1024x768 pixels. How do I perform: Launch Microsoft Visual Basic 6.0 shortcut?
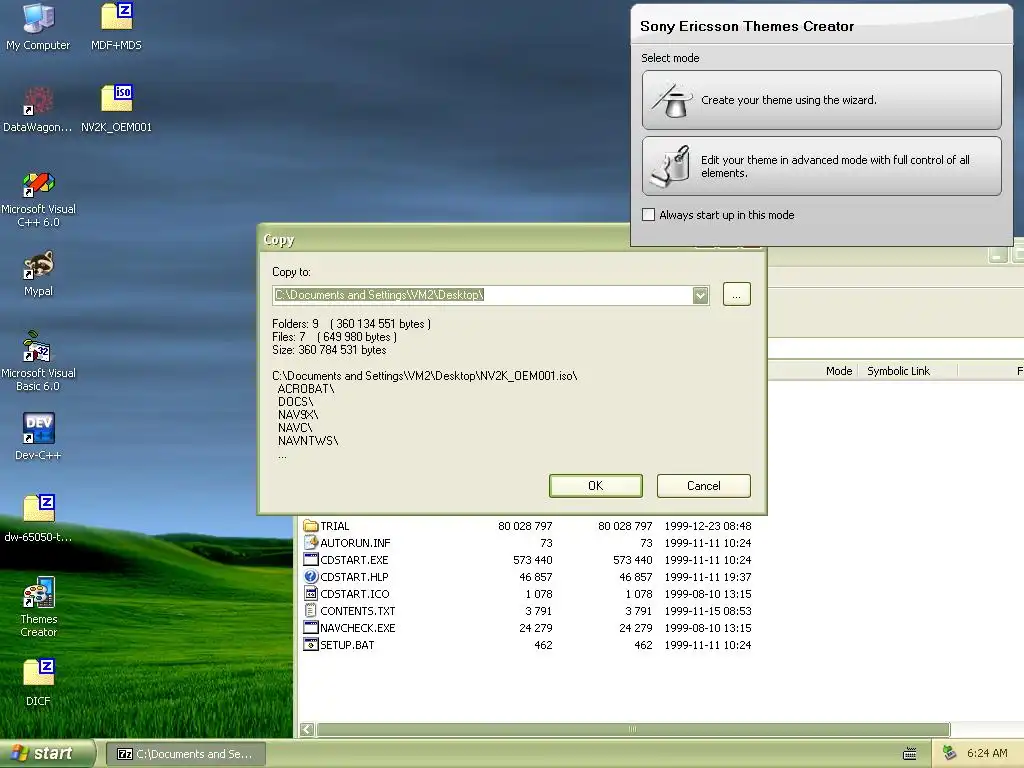(x=38, y=362)
